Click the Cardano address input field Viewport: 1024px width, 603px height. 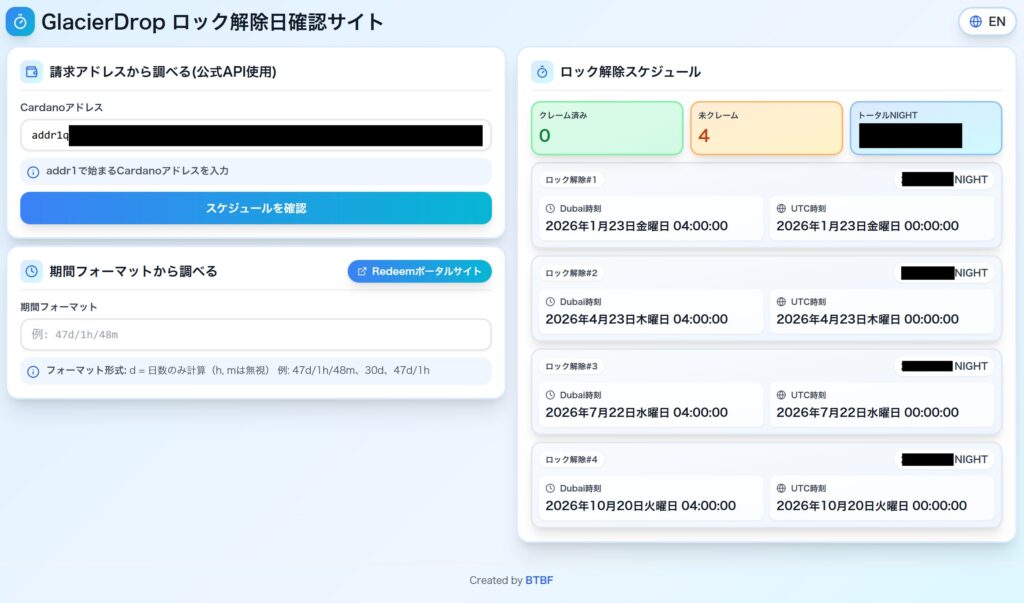255,135
